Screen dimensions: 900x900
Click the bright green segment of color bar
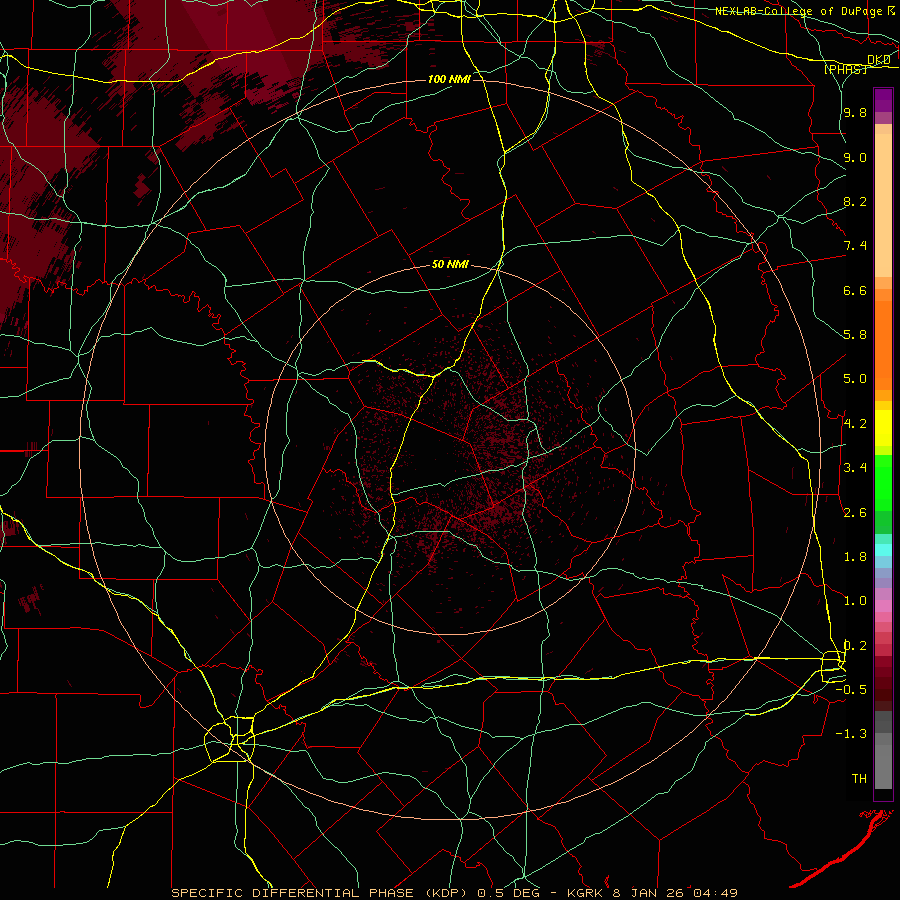(x=883, y=485)
